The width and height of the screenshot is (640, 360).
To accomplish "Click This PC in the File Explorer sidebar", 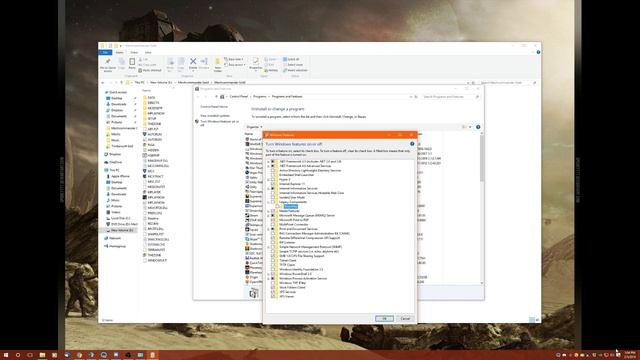I will click(x=115, y=170).
